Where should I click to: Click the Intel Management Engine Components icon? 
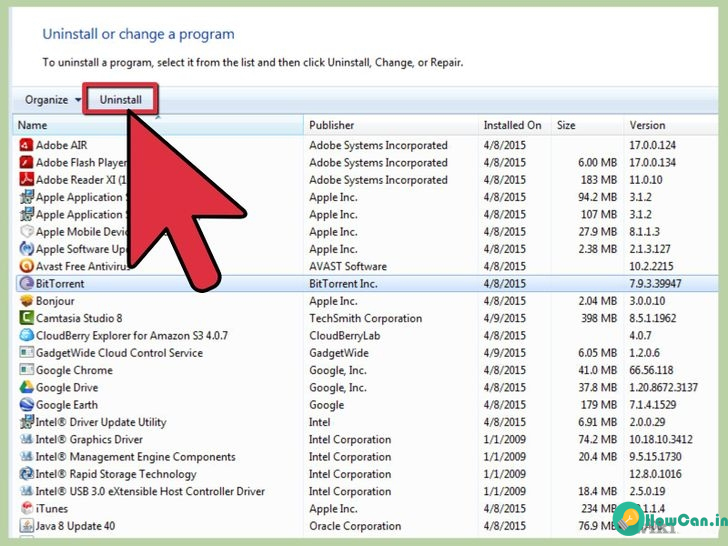26,456
